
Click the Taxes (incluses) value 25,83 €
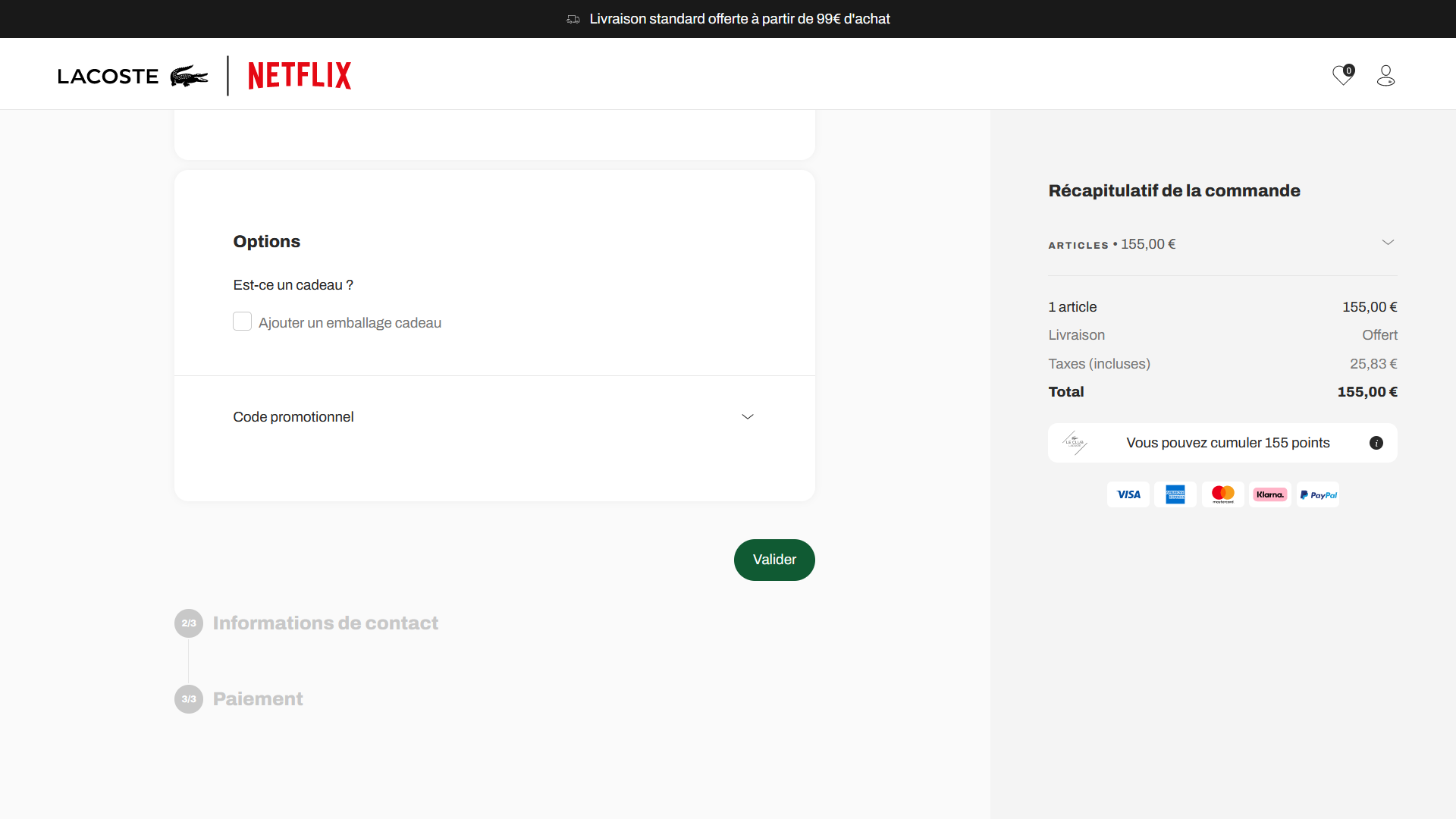(1373, 364)
